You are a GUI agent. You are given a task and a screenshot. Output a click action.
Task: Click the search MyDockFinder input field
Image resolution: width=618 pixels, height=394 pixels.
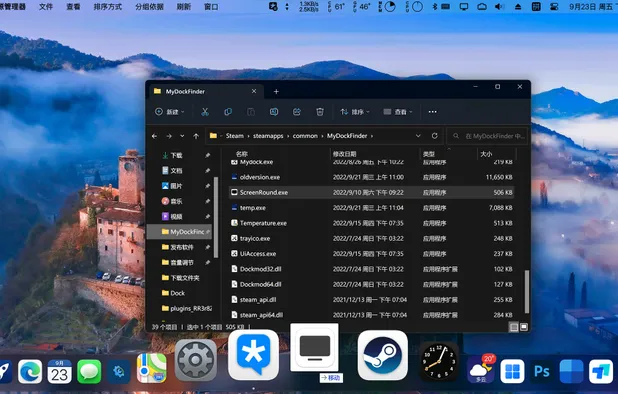coord(488,136)
